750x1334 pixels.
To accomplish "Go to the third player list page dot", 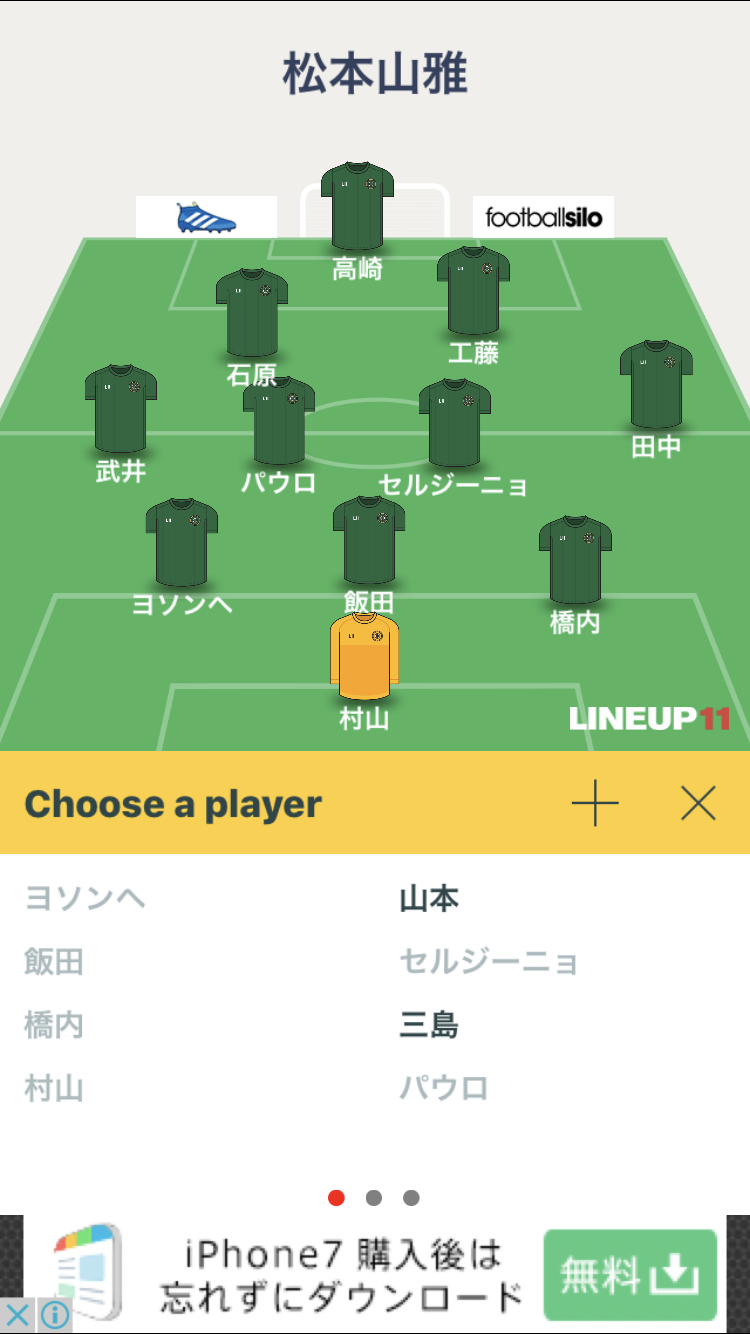I will coord(411,1198).
